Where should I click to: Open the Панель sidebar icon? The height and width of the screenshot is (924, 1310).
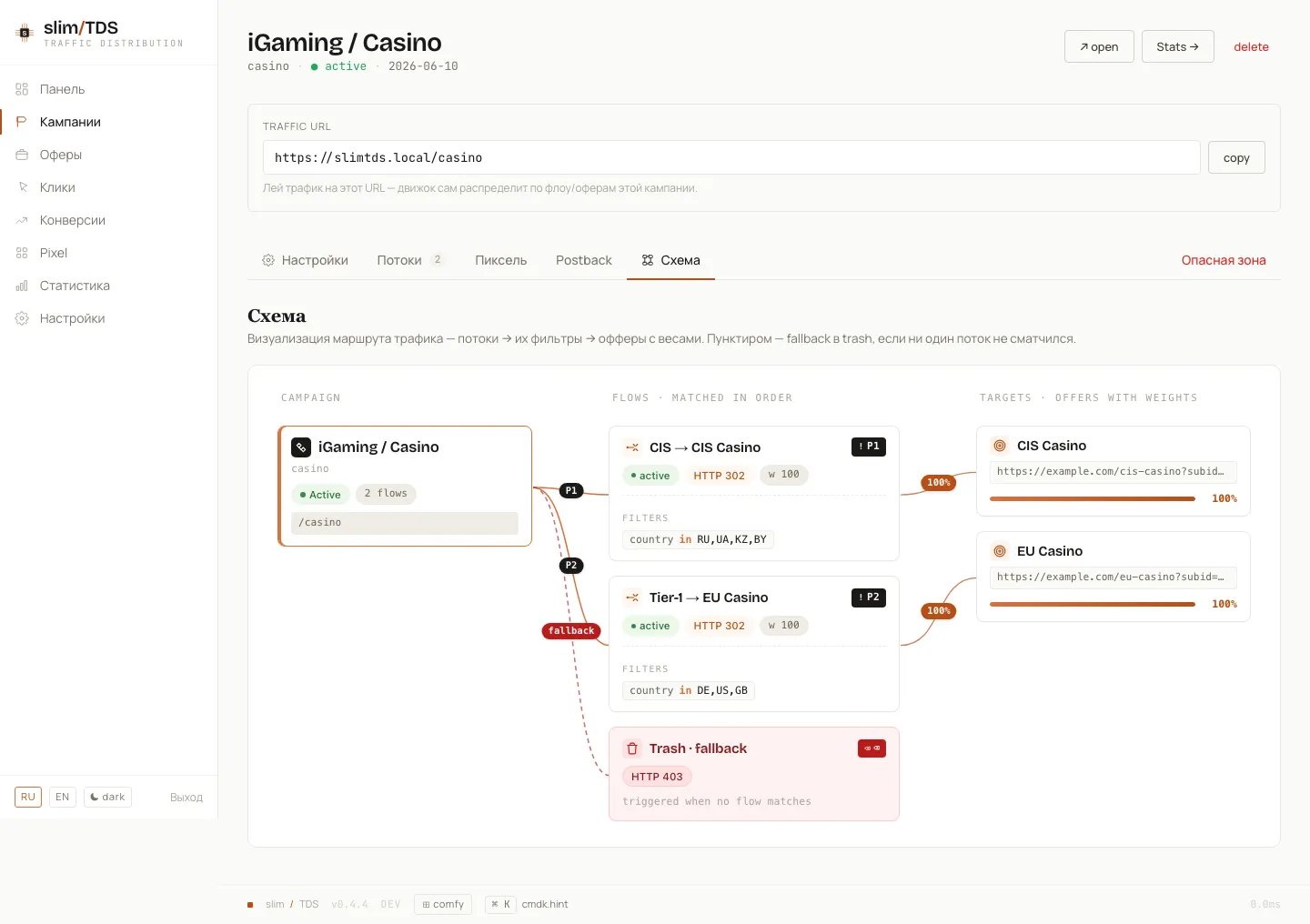tap(22, 89)
